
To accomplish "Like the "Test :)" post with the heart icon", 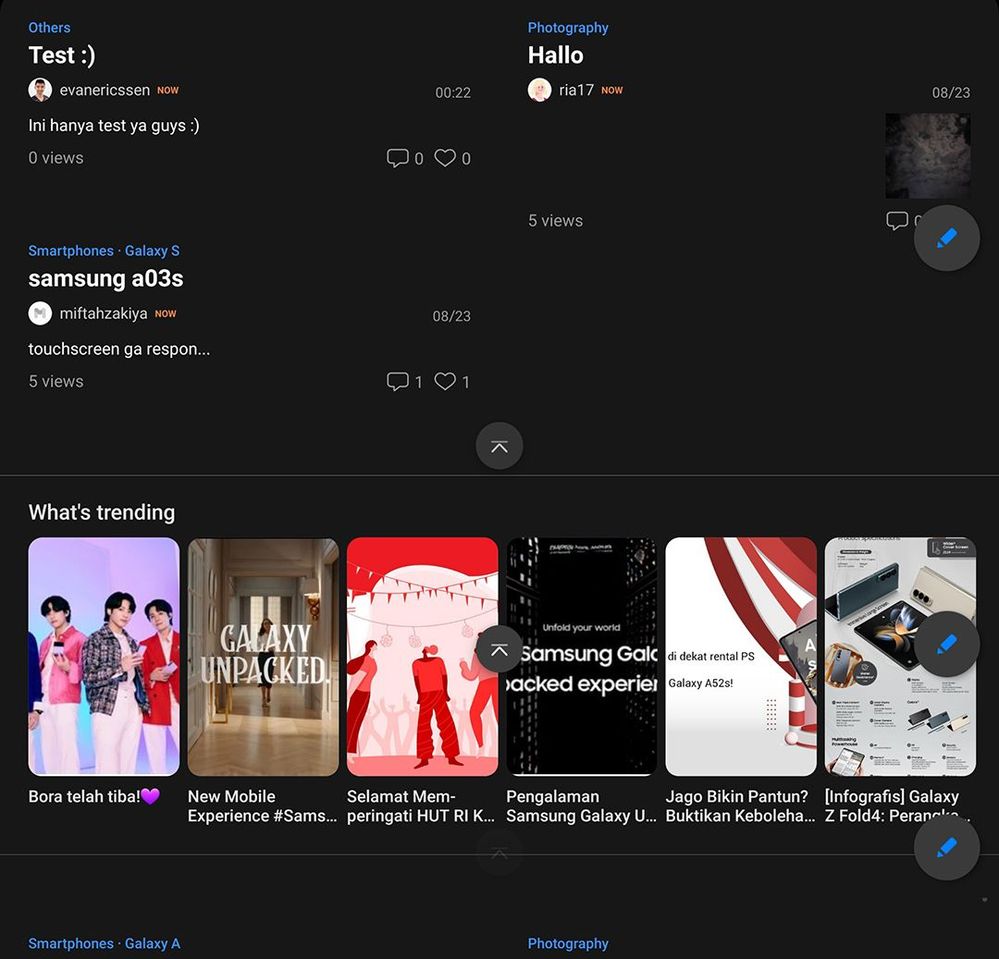I will (445, 158).
